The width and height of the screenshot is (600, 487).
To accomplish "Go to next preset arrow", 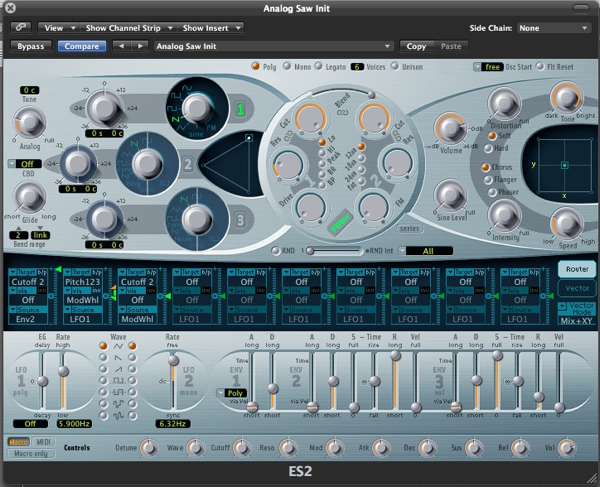I will (140, 46).
